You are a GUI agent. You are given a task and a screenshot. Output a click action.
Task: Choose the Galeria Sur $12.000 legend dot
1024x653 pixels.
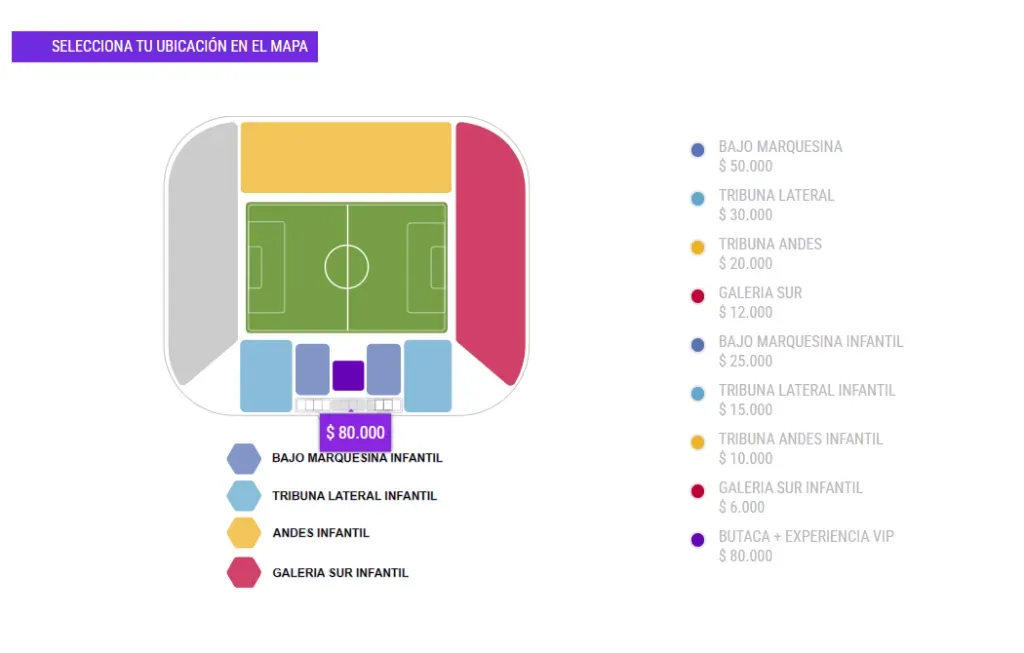pyautogui.click(x=696, y=296)
